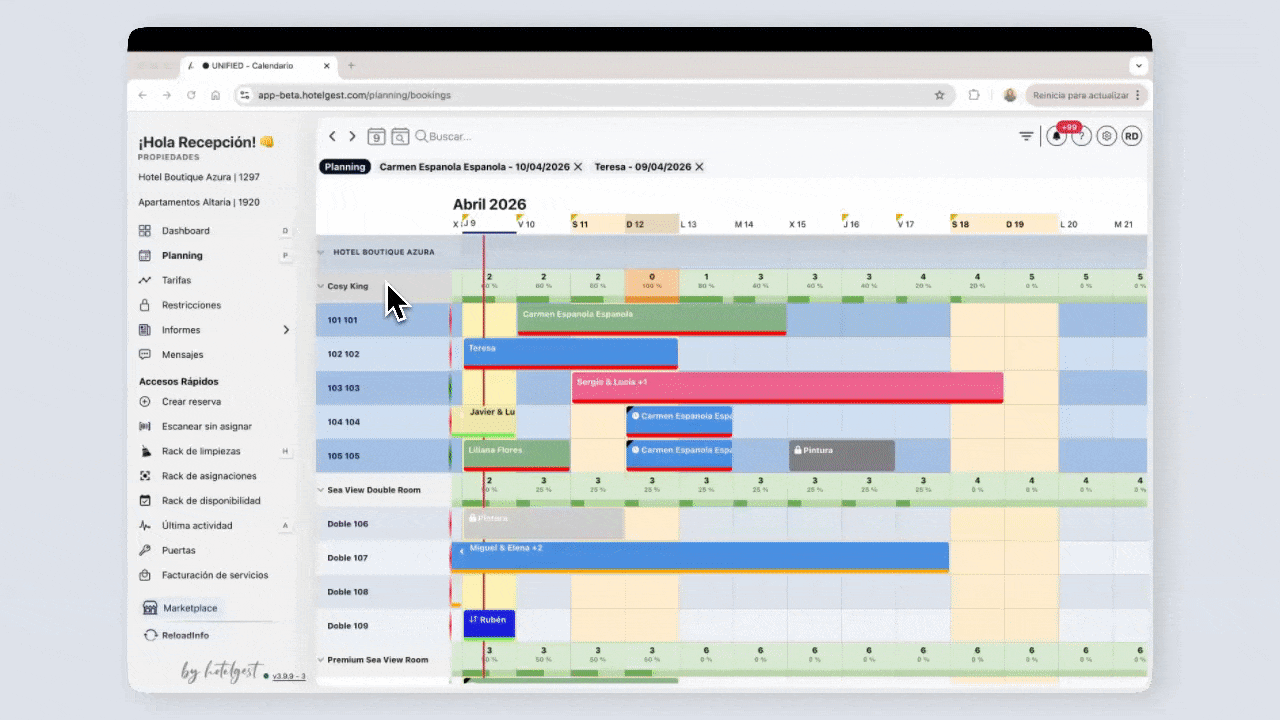This screenshot has width=1280, height=720.
Task: Switch to Carmen Espanola Espanola - 10/04/2026 tab
Action: click(475, 167)
